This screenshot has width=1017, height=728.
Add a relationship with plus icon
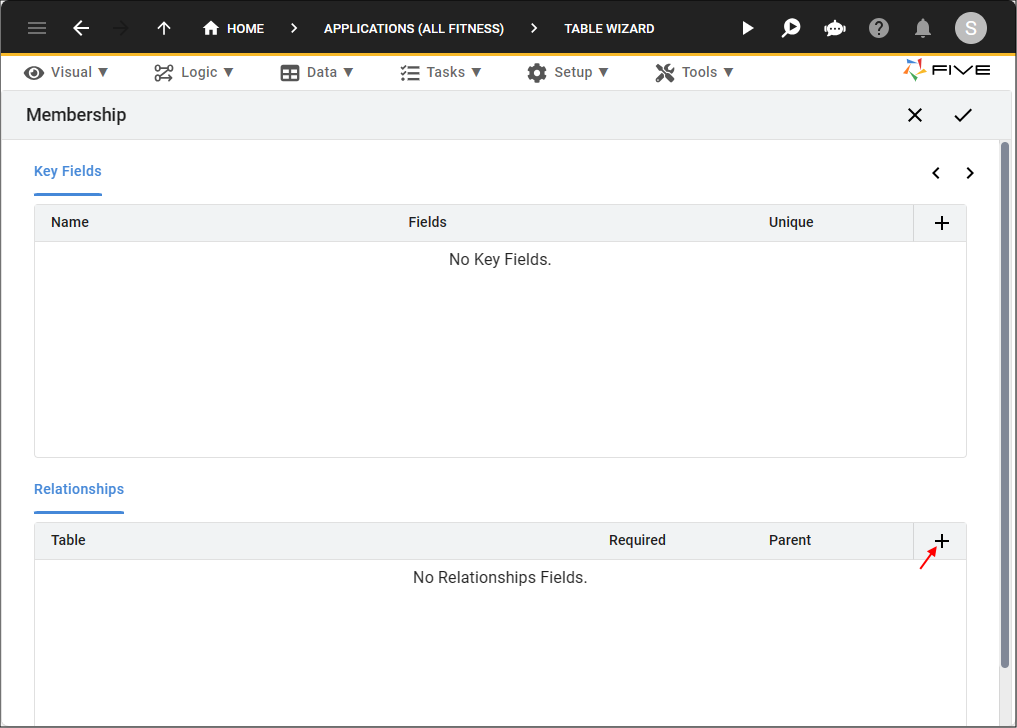[942, 541]
